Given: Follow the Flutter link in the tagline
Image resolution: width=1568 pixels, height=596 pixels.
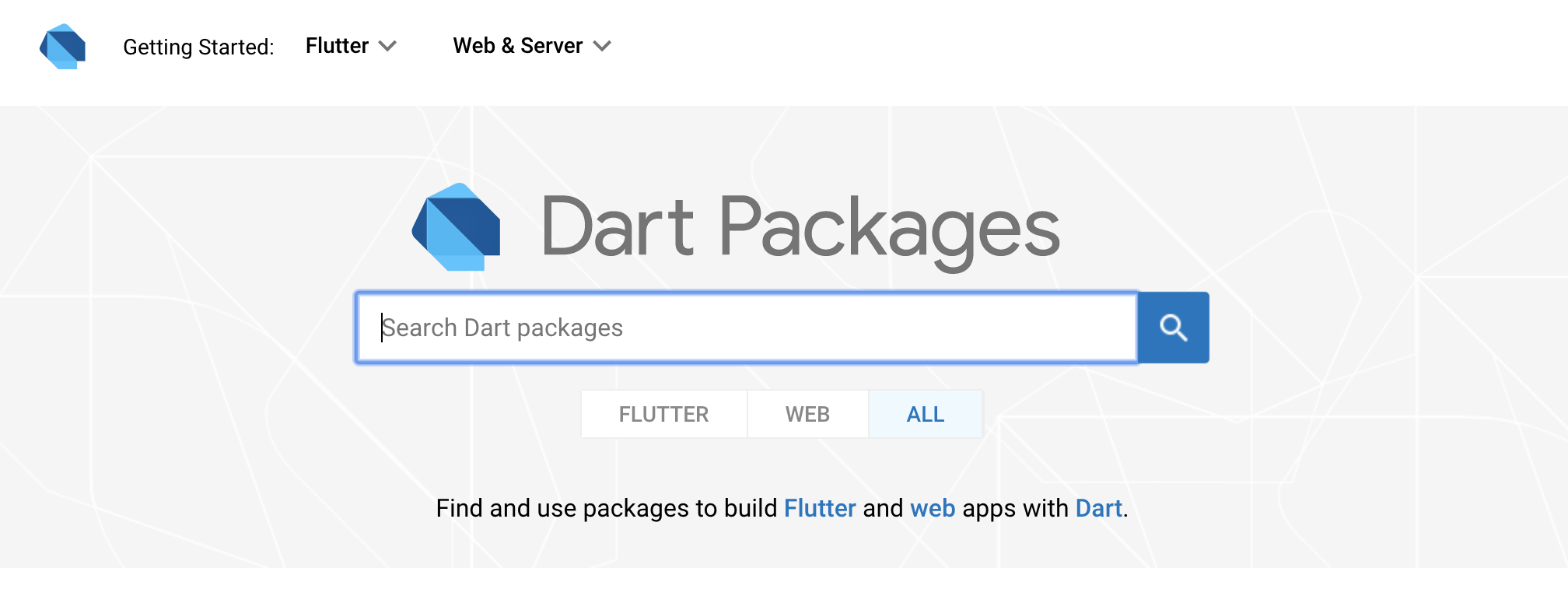Looking at the screenshot, I should pos(820,508).
